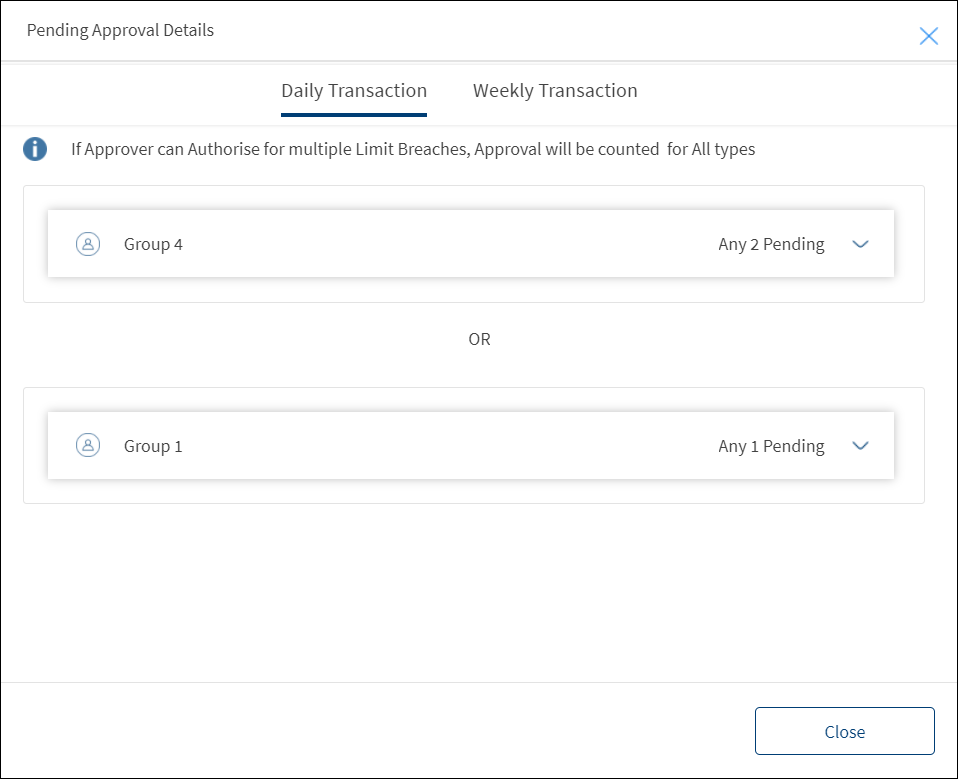Open the Any 2 Pending status

[771, 244]
